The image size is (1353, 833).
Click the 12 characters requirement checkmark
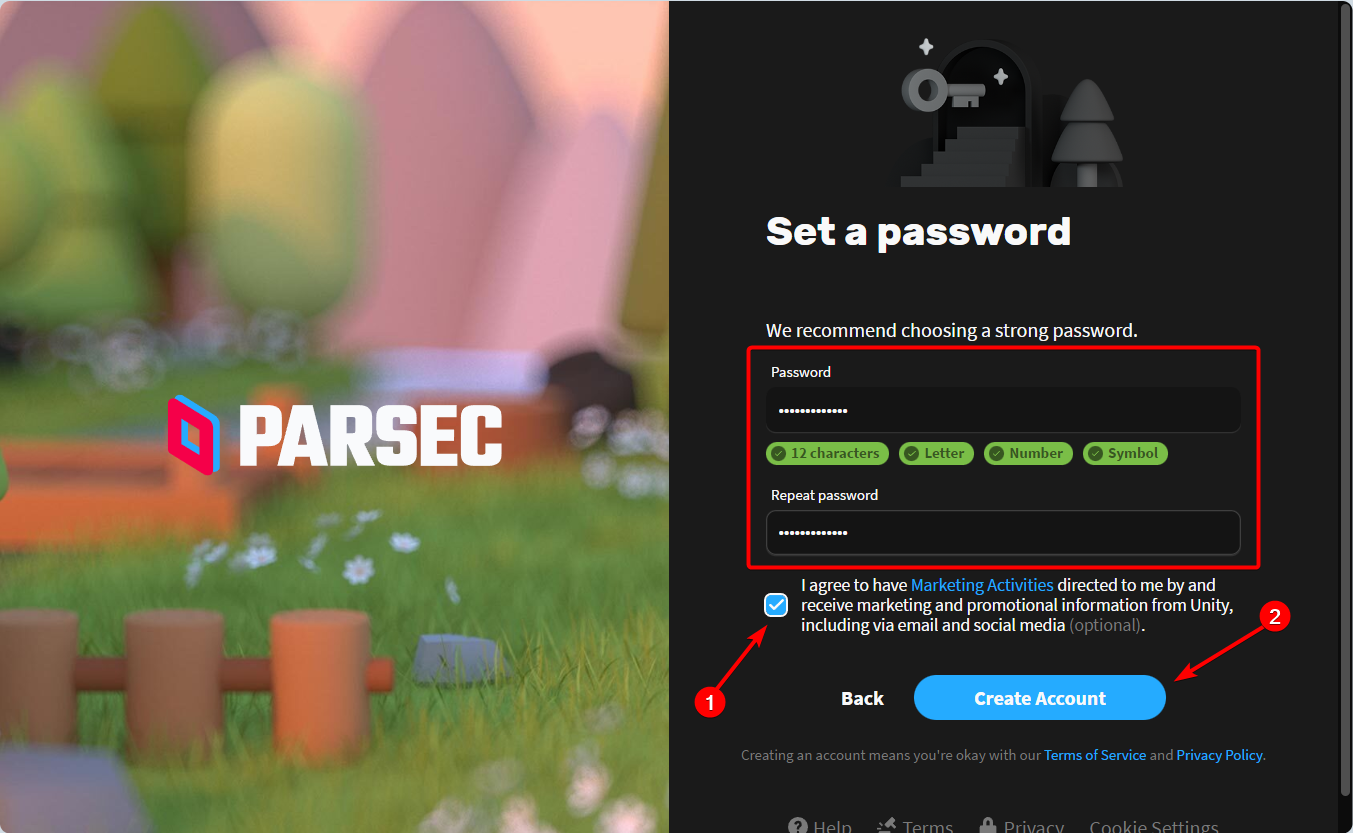coord(779,453)
